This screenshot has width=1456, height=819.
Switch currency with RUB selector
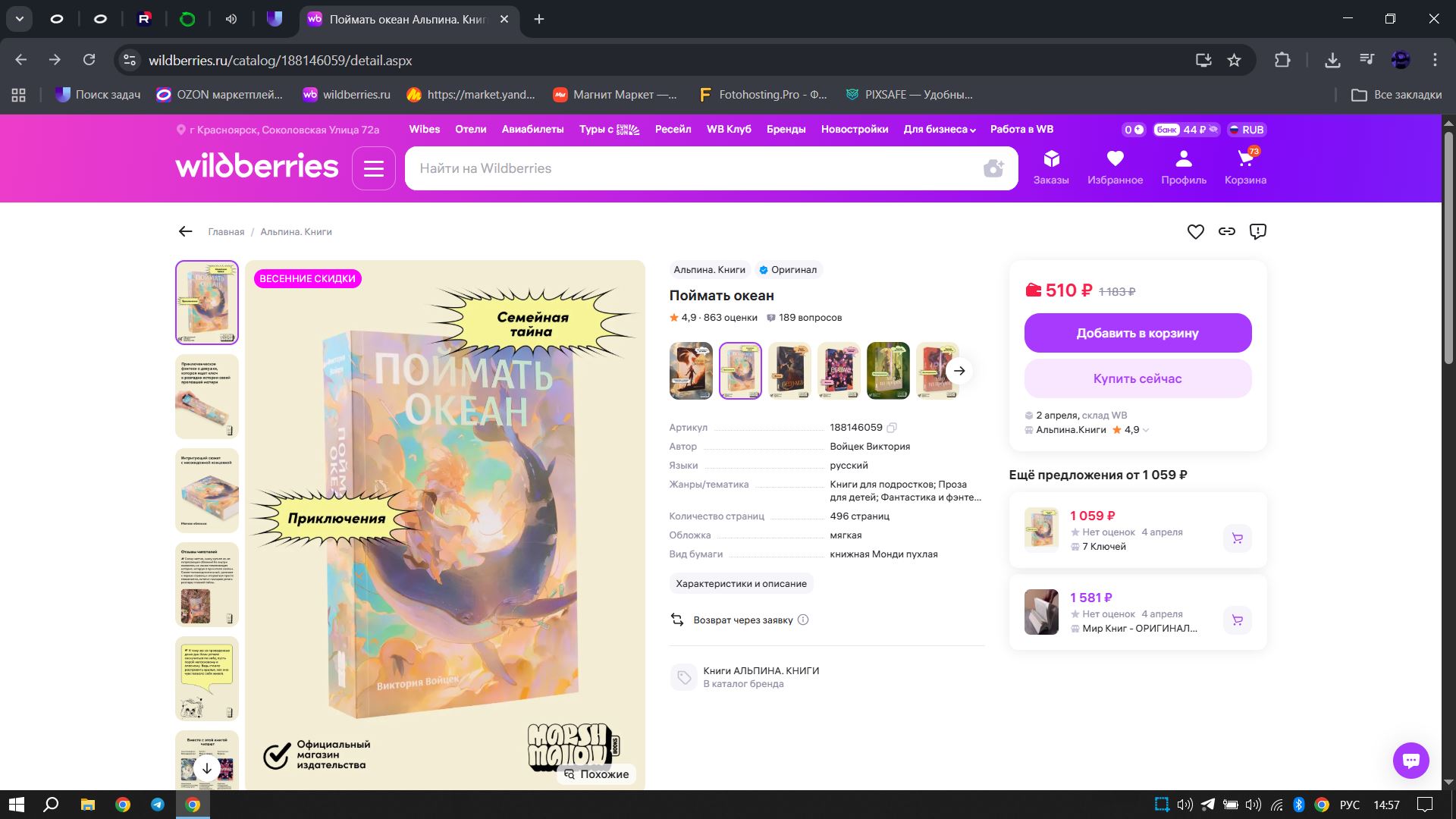[1246, 130]
